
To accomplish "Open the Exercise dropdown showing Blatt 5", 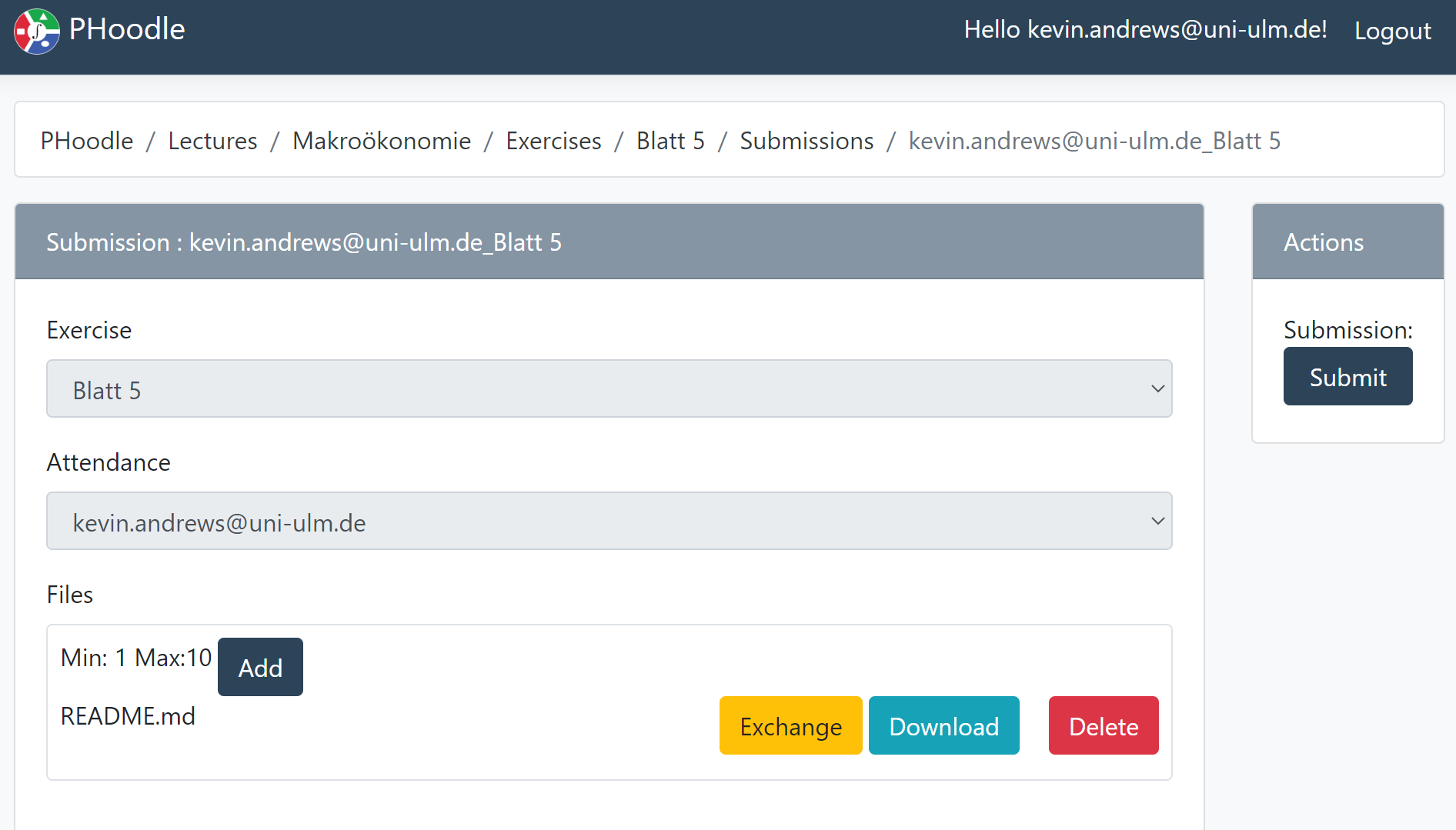I will 609,389.
